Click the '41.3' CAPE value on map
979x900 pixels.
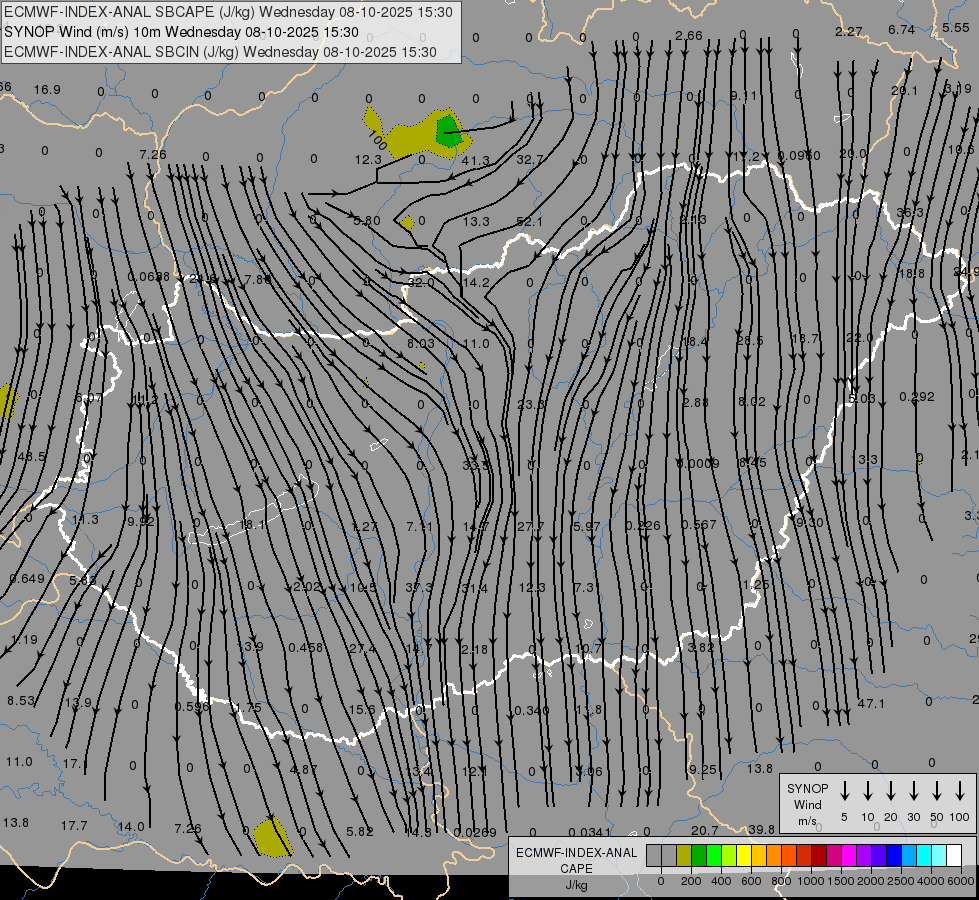click(x=476, y=161)
